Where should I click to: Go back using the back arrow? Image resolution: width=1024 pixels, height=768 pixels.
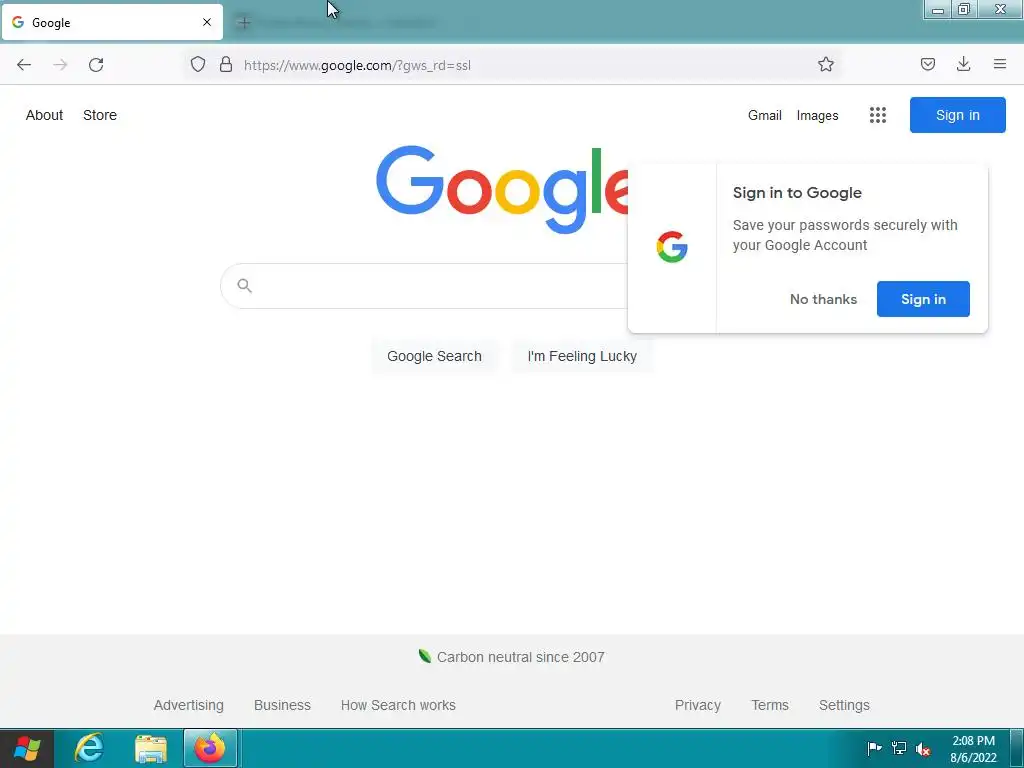(24, 65)
